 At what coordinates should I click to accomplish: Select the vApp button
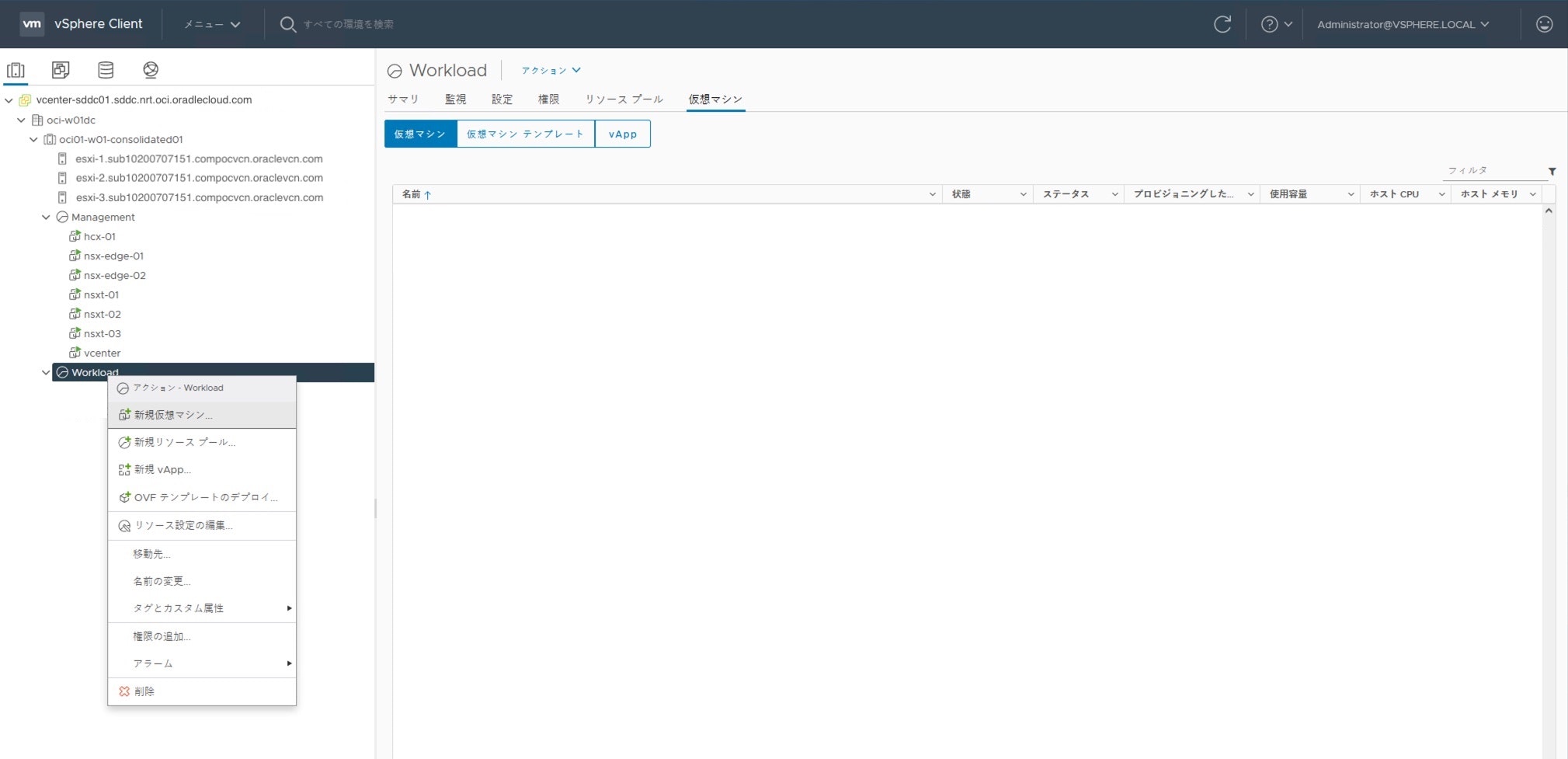click(623, 134)
